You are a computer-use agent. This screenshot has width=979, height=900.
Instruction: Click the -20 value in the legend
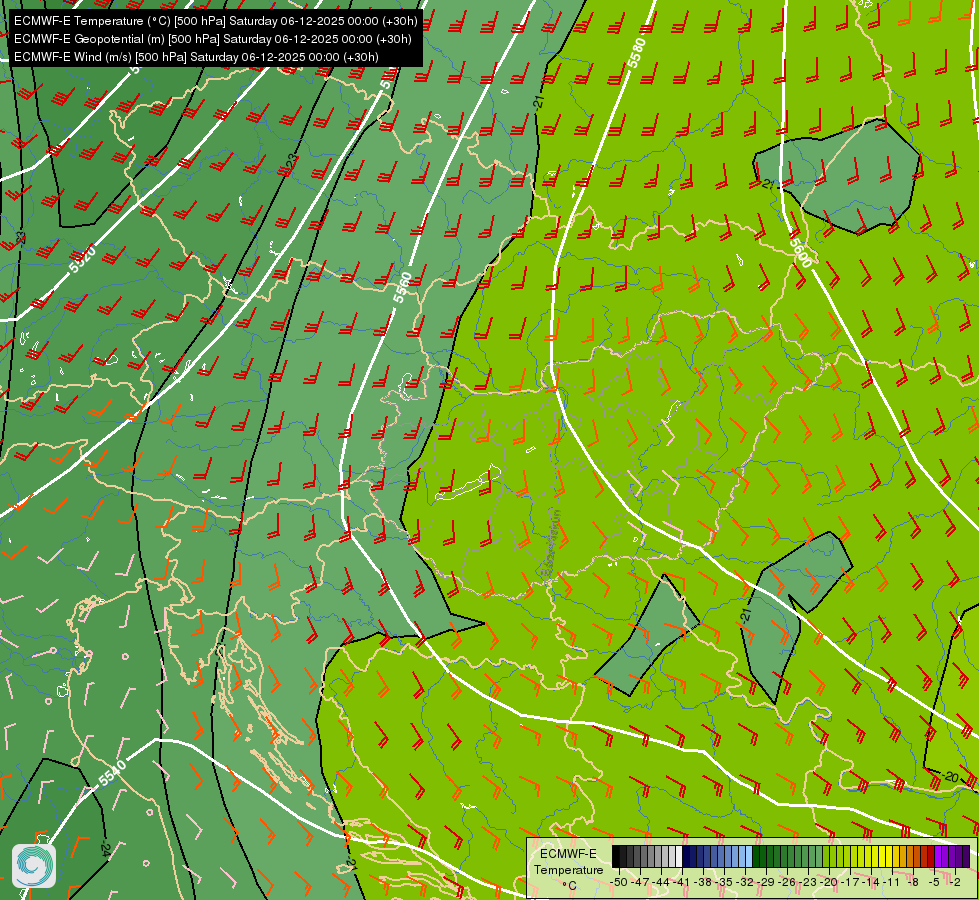[x=829, y=882]
